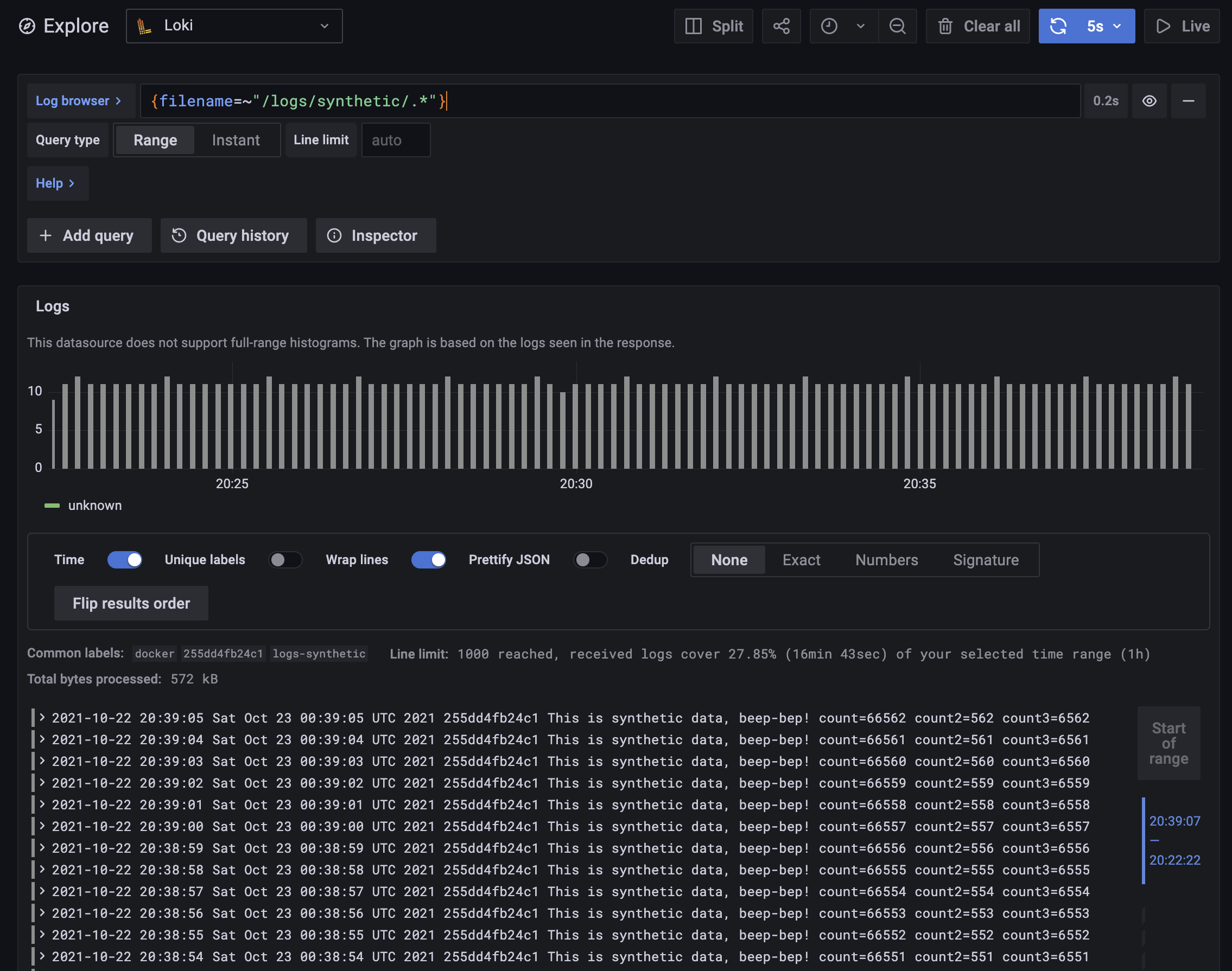
Task: Open the 5s refresh interval dropdown
Action: tap(1104, 26)
